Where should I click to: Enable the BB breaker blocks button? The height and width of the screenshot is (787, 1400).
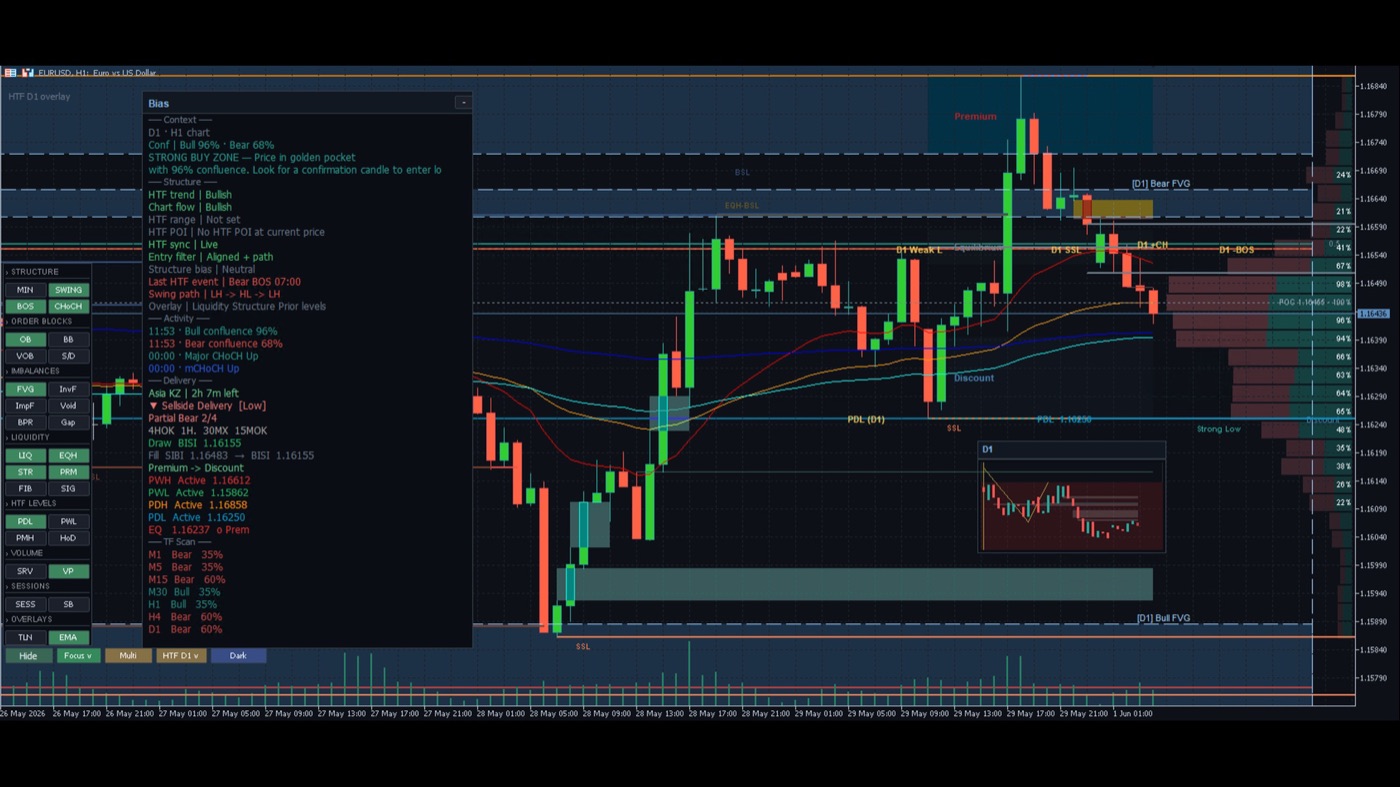pyautogui.click(x=68, y=340)
